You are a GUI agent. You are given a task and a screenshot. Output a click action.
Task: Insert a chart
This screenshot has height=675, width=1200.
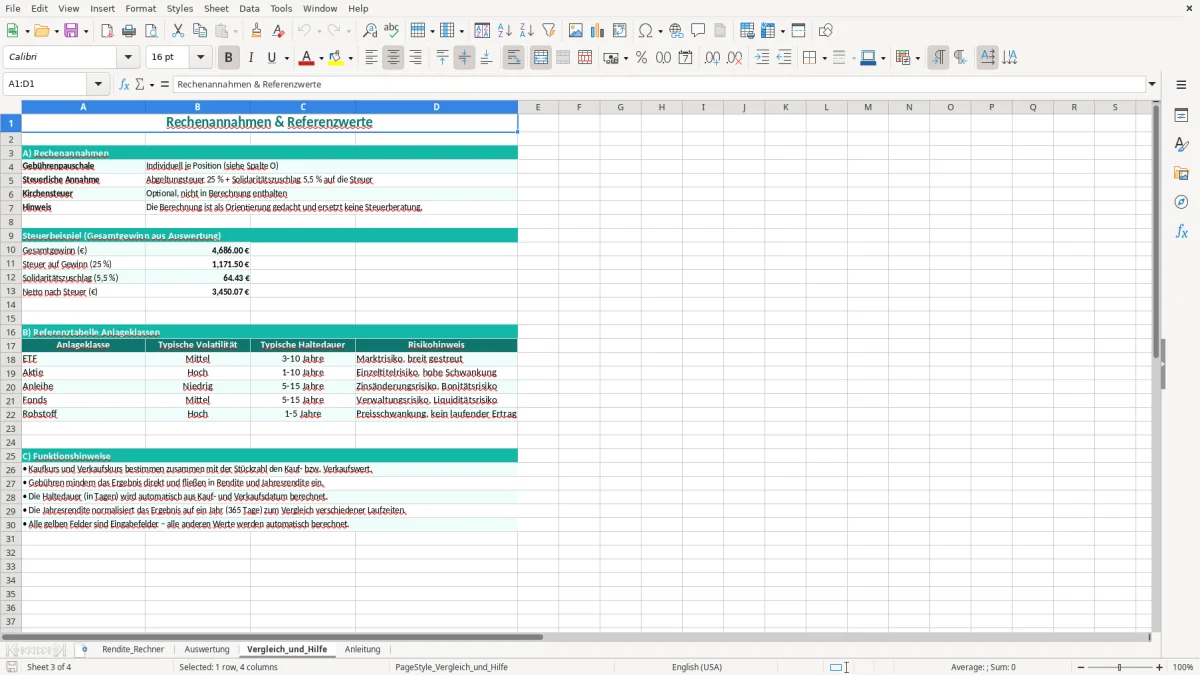(x=598, y=31)
